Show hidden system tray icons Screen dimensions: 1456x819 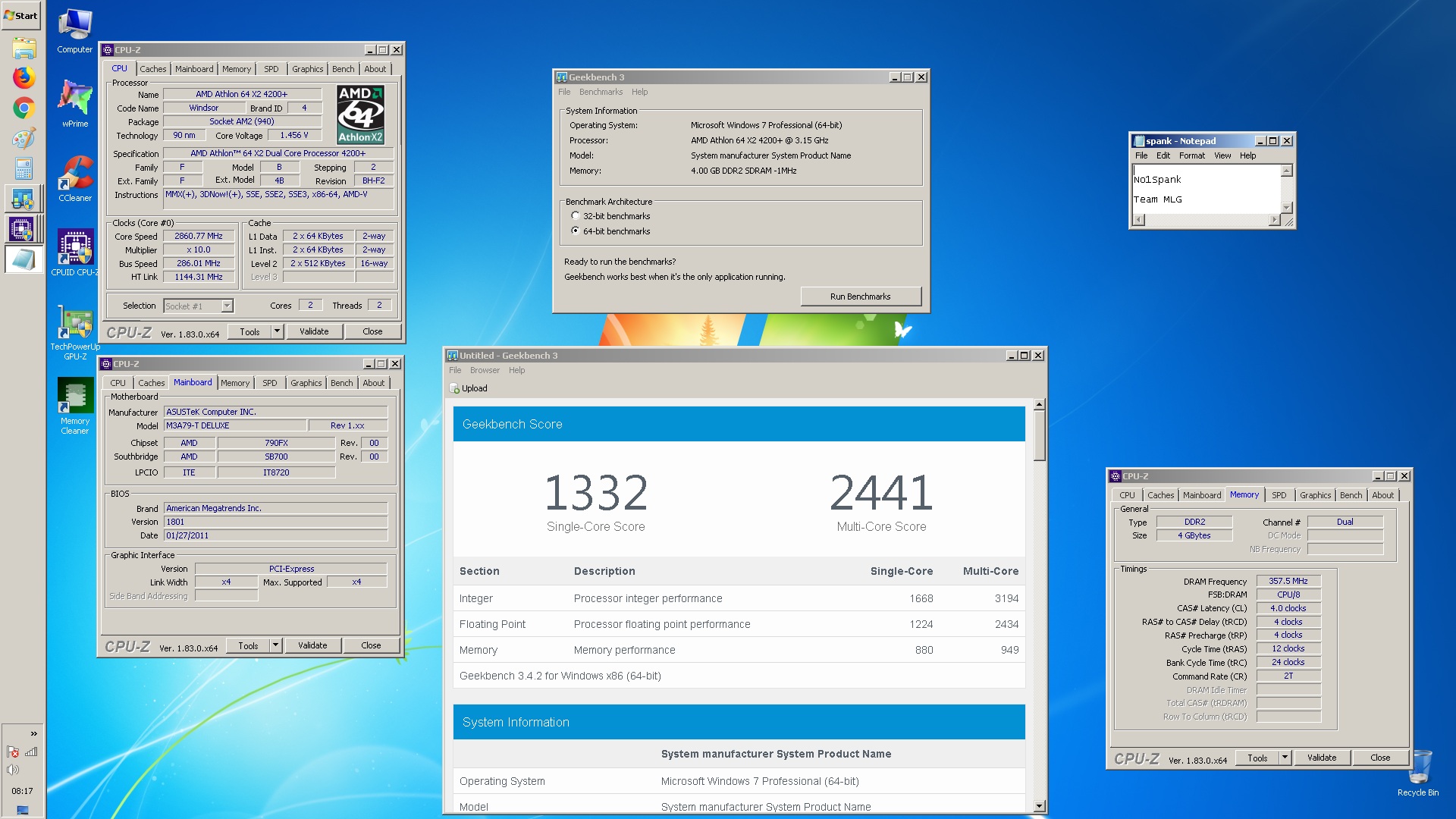[x=33, y=733]
